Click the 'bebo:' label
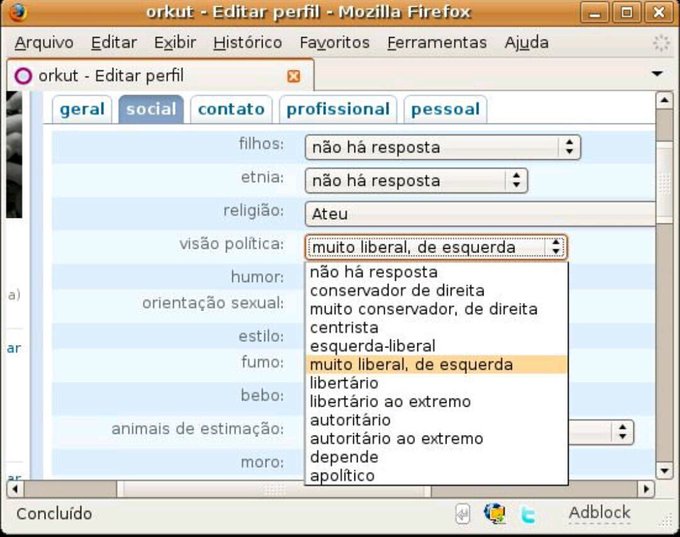The width and height of the screenshot is (680, 537). click(262, 395)
